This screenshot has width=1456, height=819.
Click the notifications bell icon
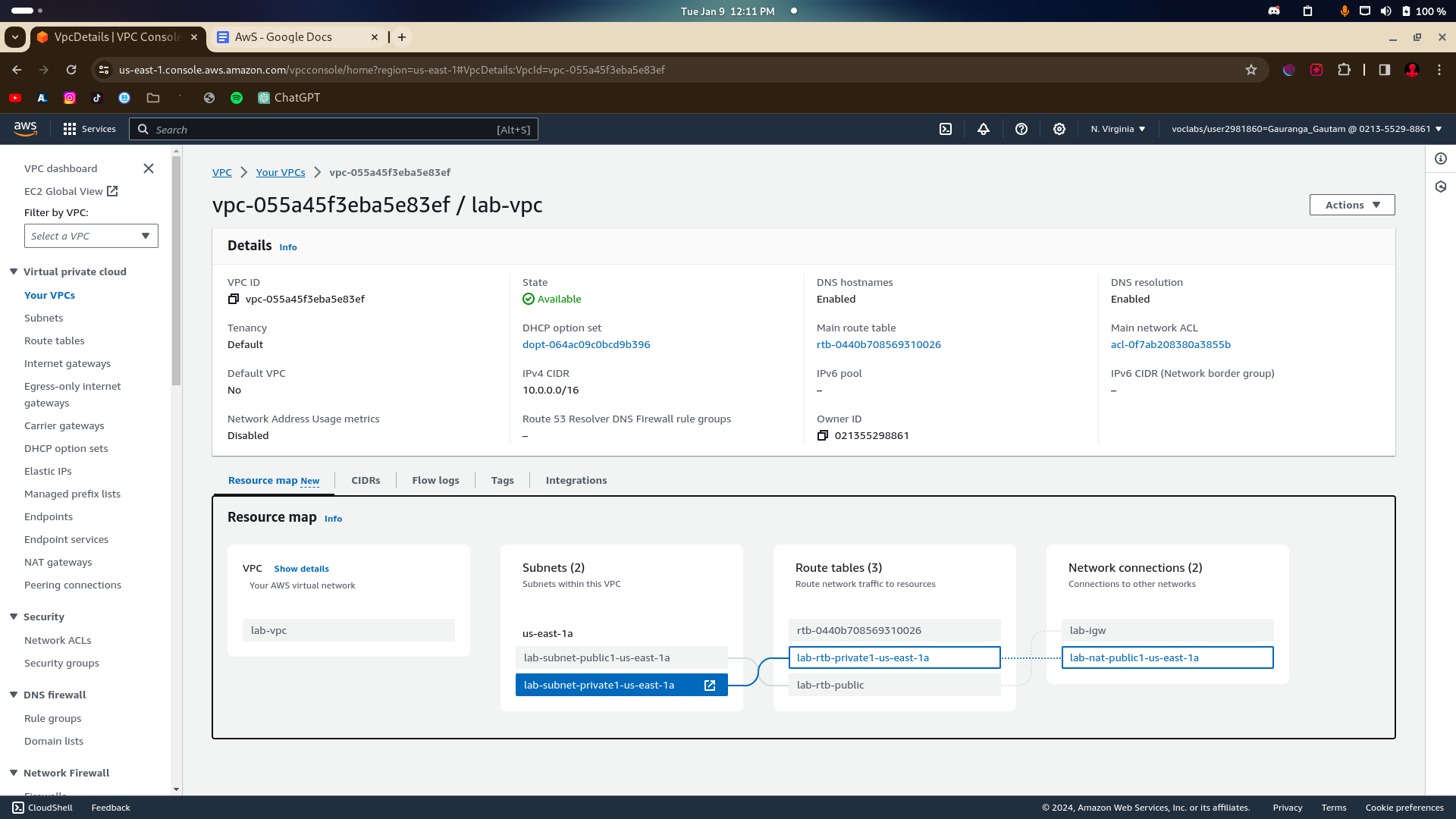(984, 129)
